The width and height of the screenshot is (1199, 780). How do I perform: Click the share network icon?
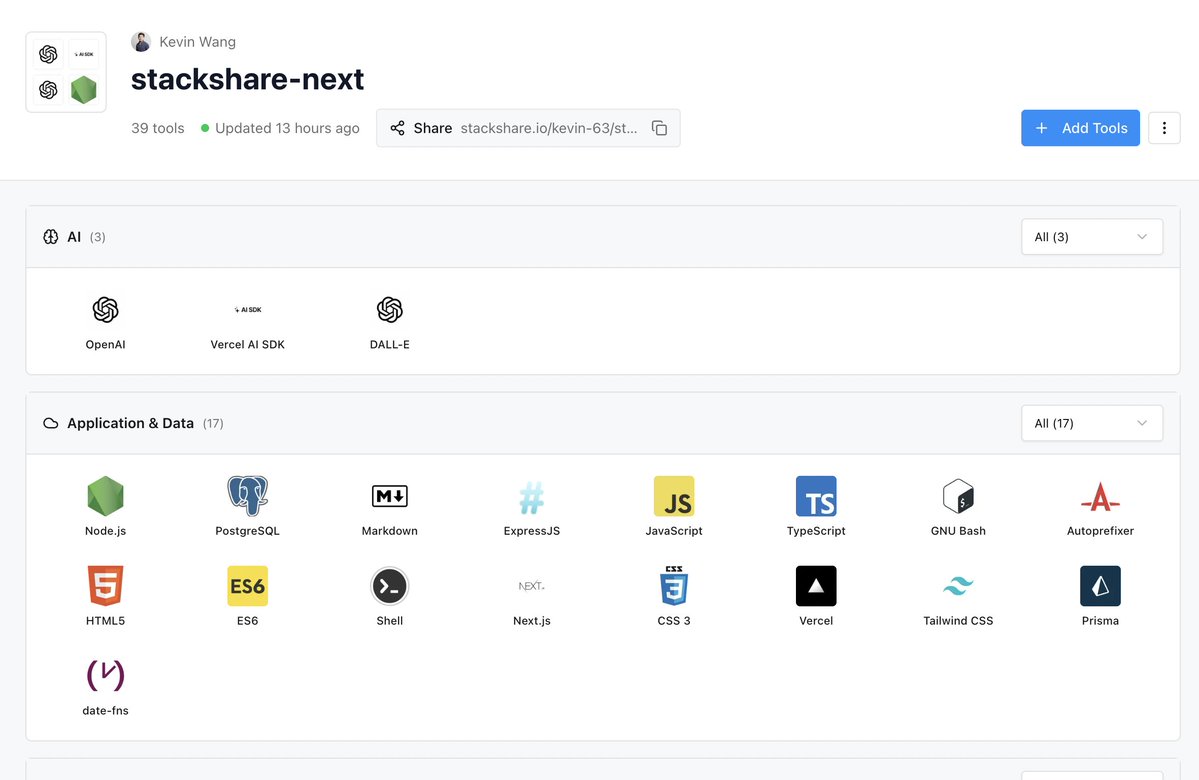click(x=398, y=128)
